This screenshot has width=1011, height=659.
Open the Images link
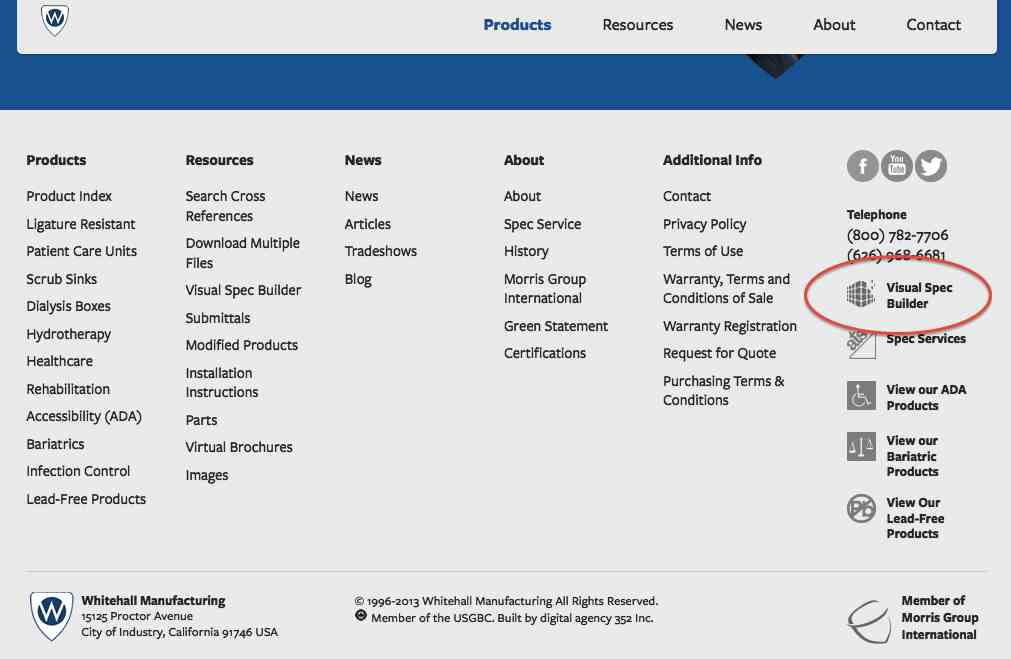coord(206,476)
